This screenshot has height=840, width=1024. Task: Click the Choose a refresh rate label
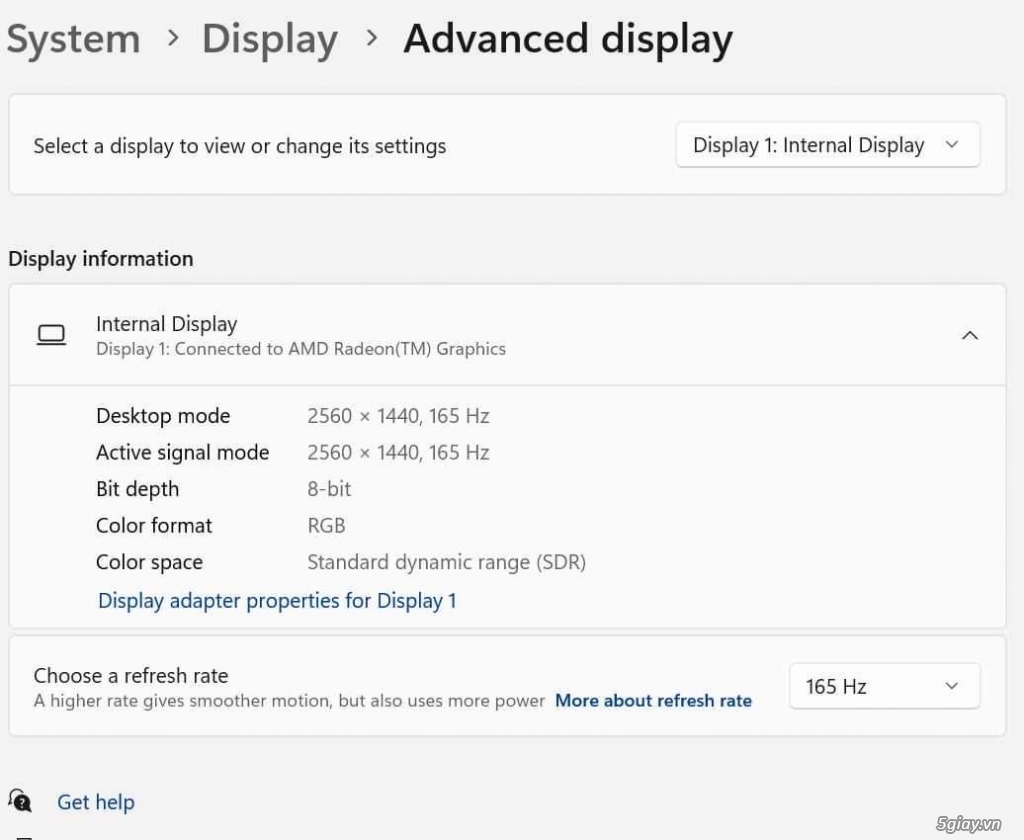(134, 675)
